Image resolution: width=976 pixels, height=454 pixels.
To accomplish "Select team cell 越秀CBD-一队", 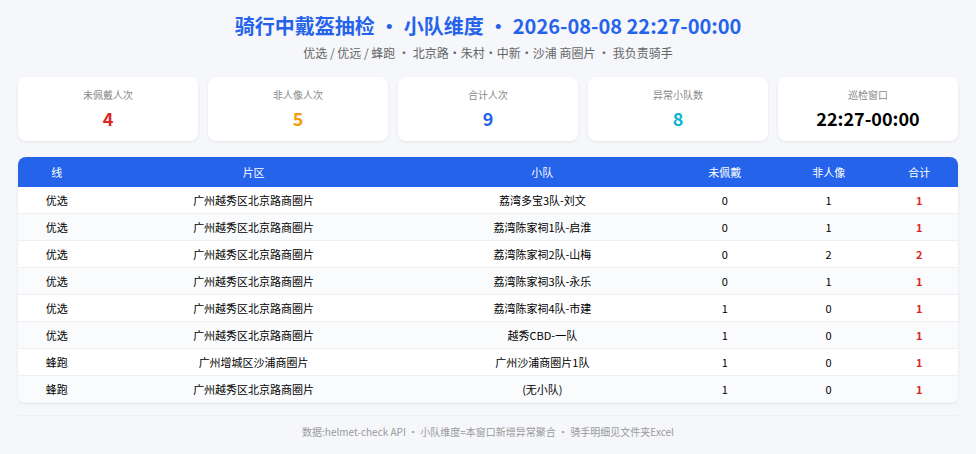I will [x=542, y=336].
